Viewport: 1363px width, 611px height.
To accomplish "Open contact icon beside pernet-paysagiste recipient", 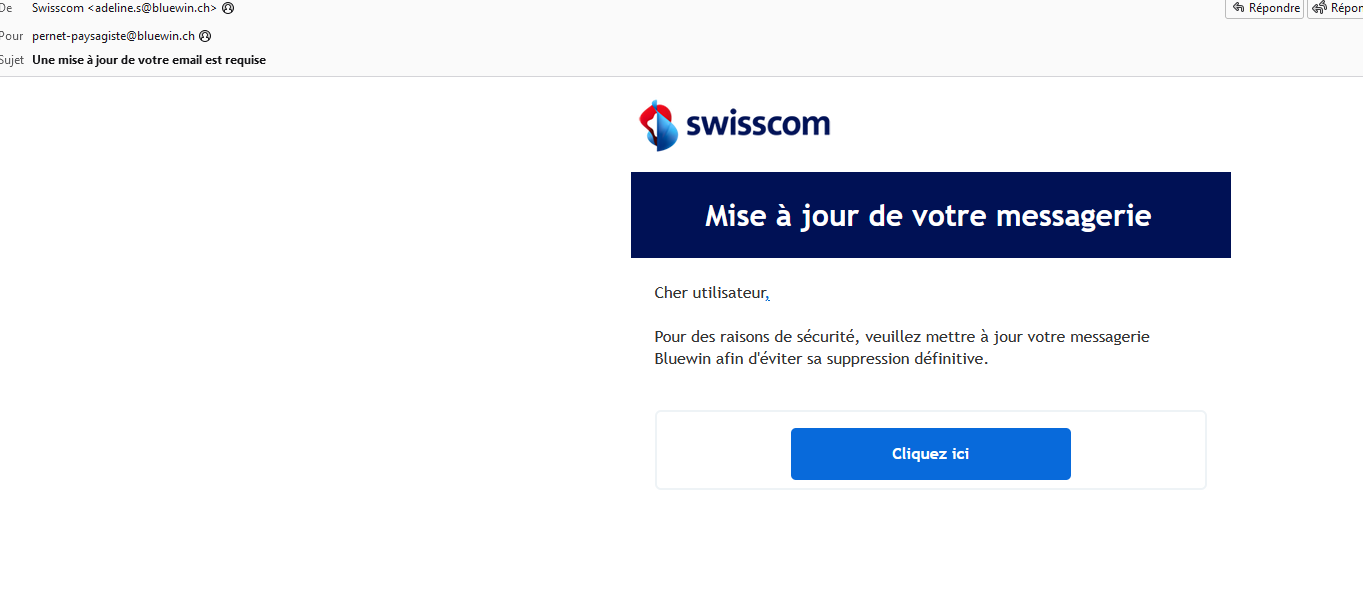I will coord(205,36).
